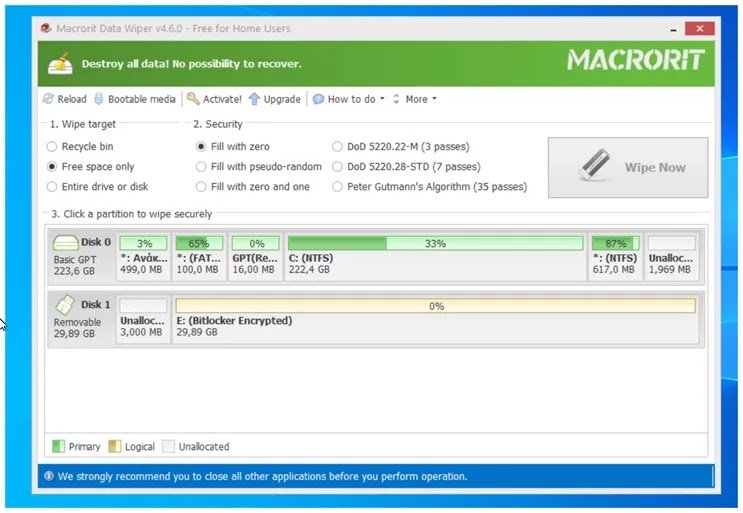This screenshot has height=513, width=743.
Task: Click the 'Primary' legend label
Action: (x=85, y=447)
